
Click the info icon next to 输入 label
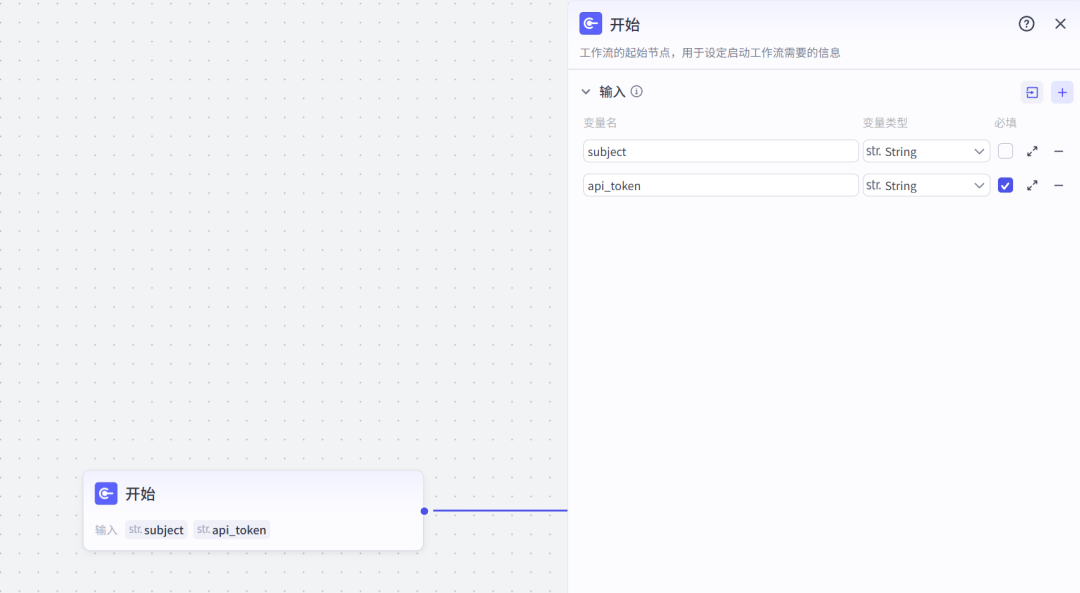tap(636, 91)
